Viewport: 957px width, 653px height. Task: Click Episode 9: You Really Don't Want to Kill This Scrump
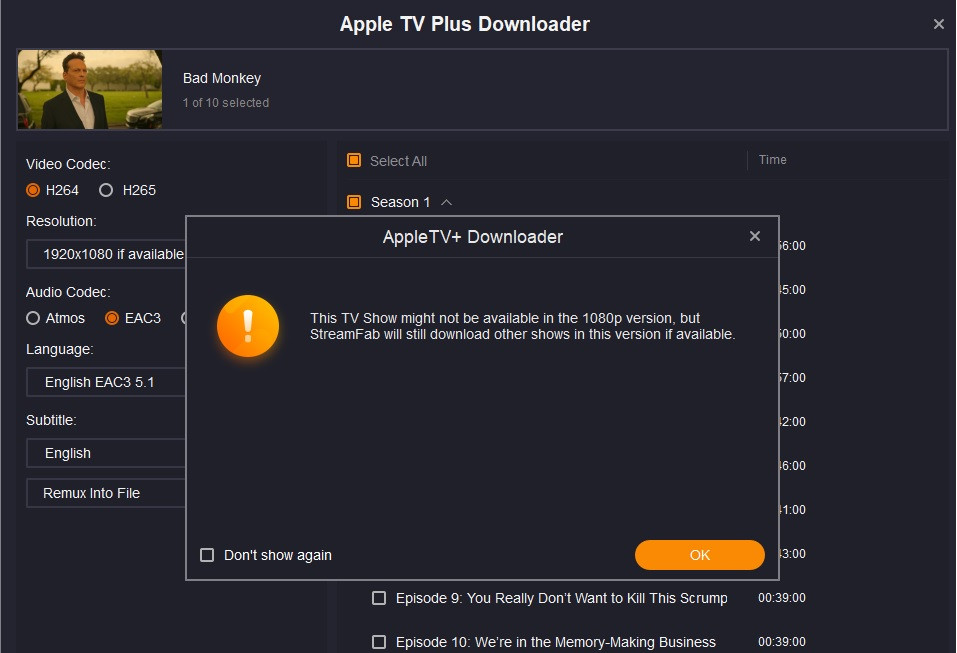pos(562,598)
